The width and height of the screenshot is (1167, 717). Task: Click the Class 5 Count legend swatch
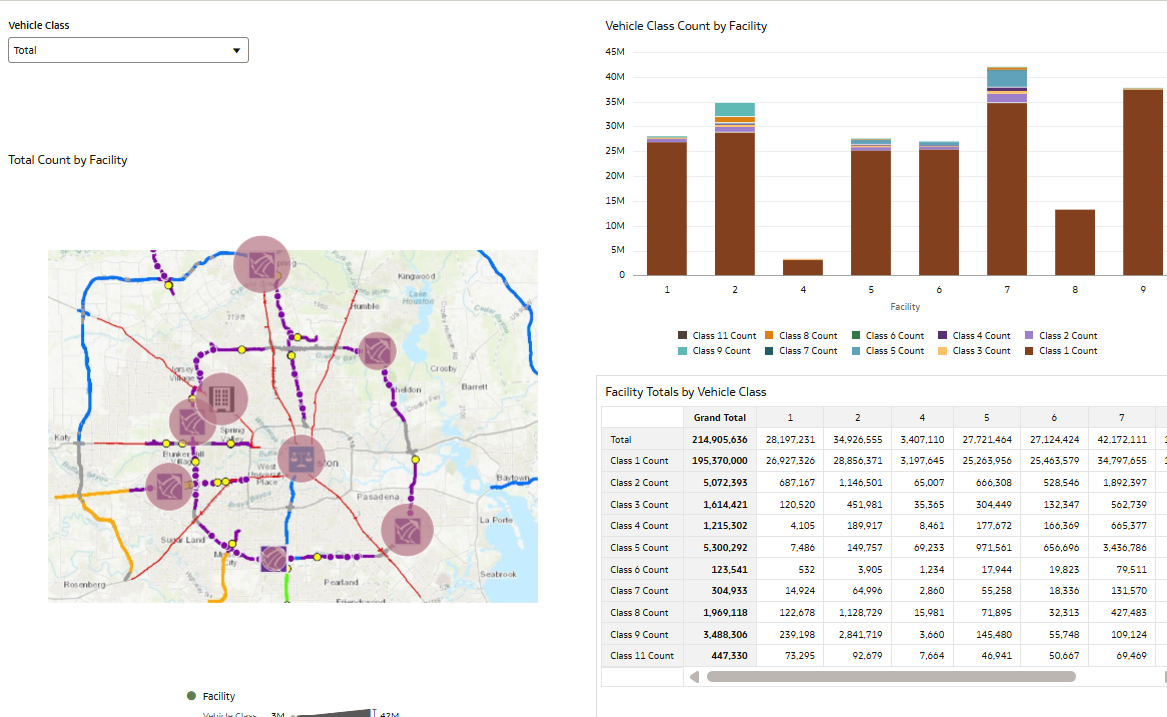(x=856, y=351)
